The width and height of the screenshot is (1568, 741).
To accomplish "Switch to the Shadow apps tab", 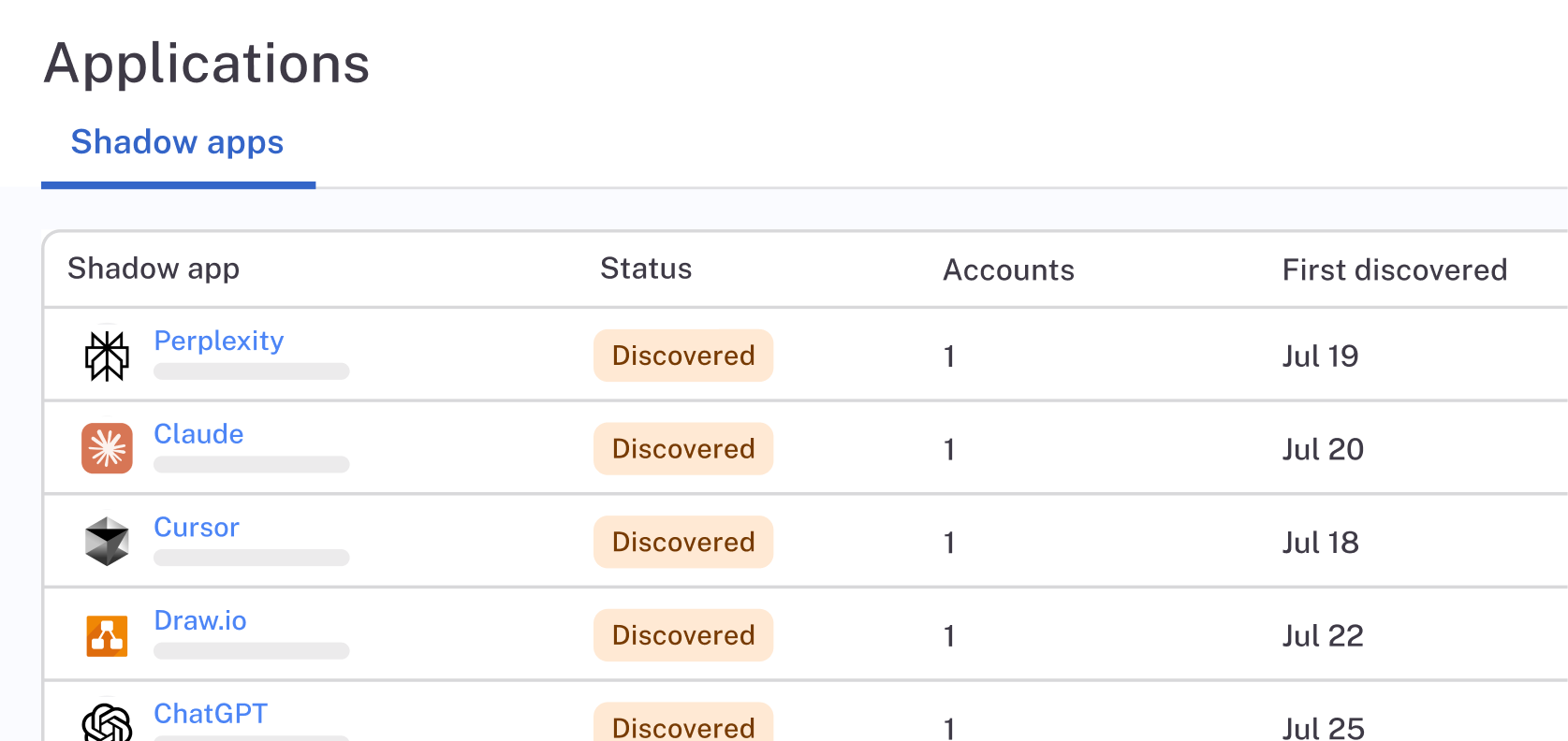I will [177, 142].
